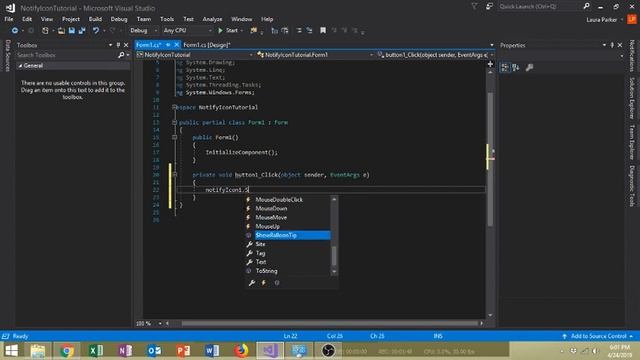Image resolution: width=640 pixels, height=360 pixels.
Task: Click the Navigate Backward toolbar icon
Action: (15, 31)
